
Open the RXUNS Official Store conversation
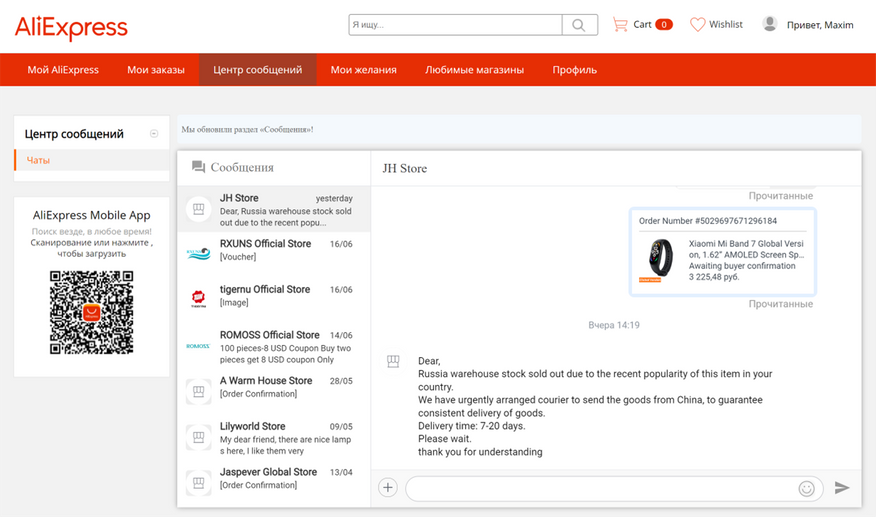tap(274, 254)
